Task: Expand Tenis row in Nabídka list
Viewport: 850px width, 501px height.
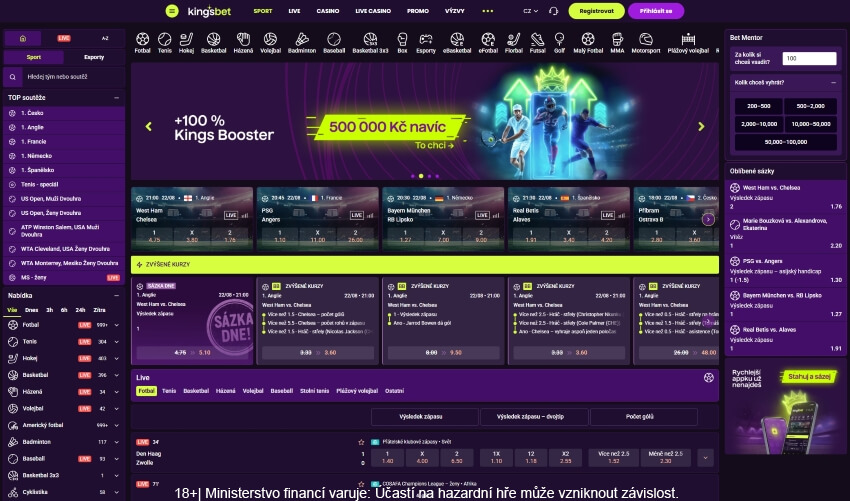Action: click(x=117, y=342)
